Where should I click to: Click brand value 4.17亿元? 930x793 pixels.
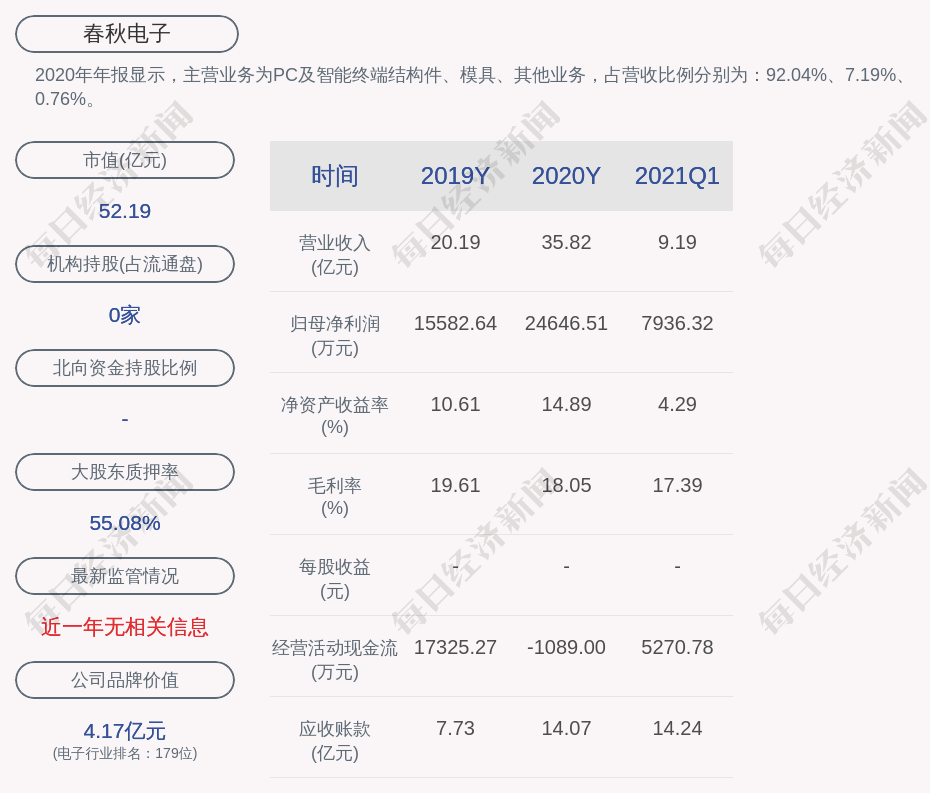[x=125, y=731]
